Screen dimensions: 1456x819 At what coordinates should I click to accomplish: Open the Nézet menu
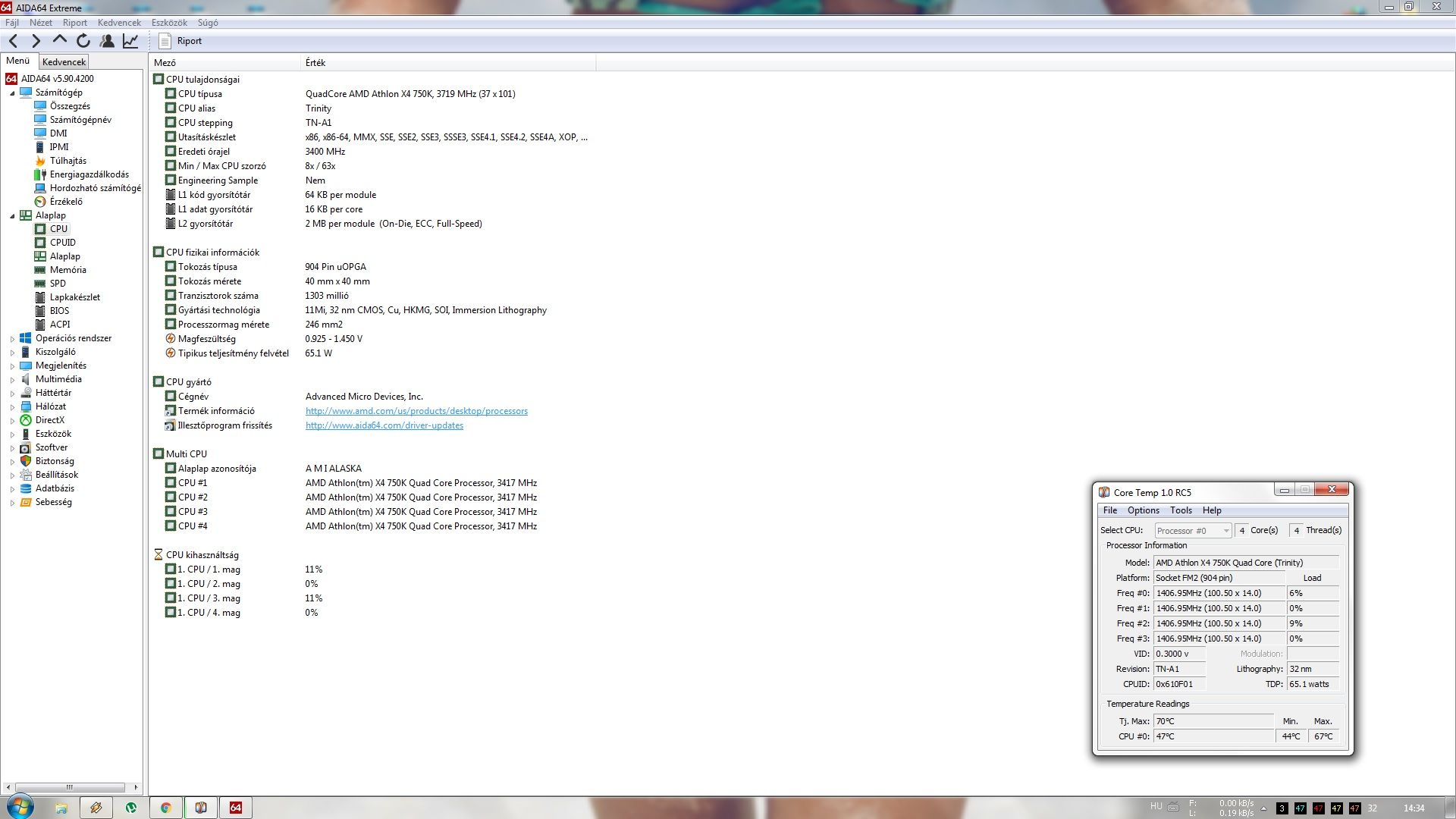pos(41,23)
